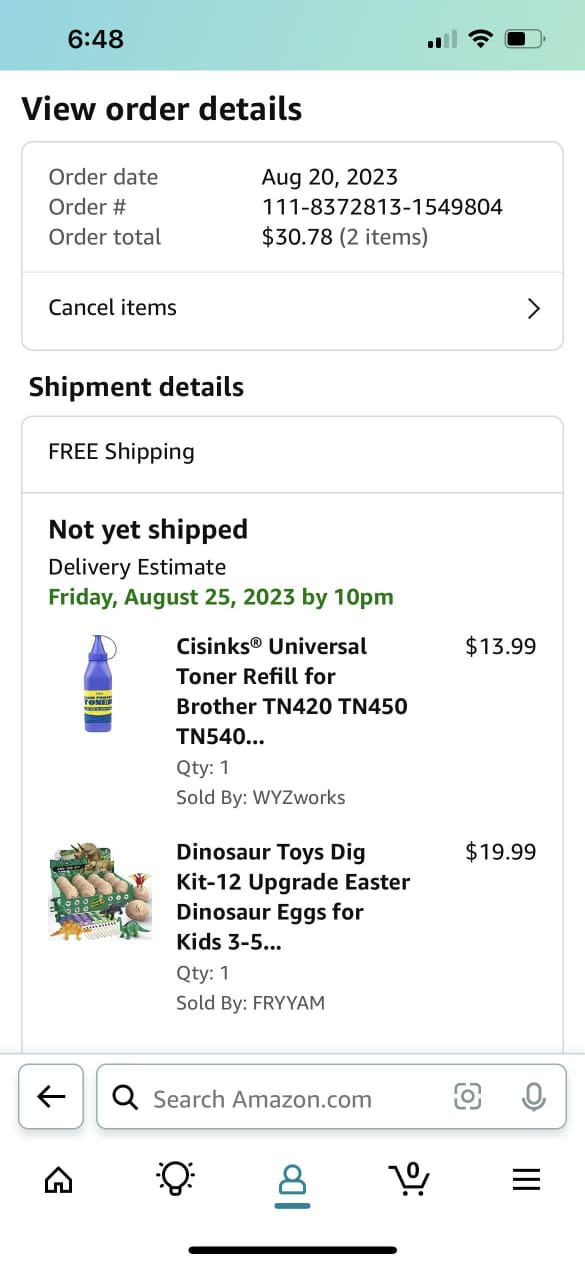Open Cancel items row

[292, 308]
